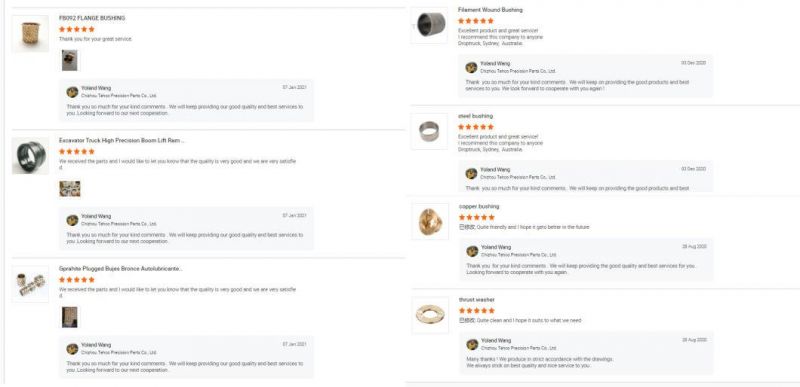
Task: Click Yoland Wang avatar in Filament Wound reply
Action: coord(471,67)
